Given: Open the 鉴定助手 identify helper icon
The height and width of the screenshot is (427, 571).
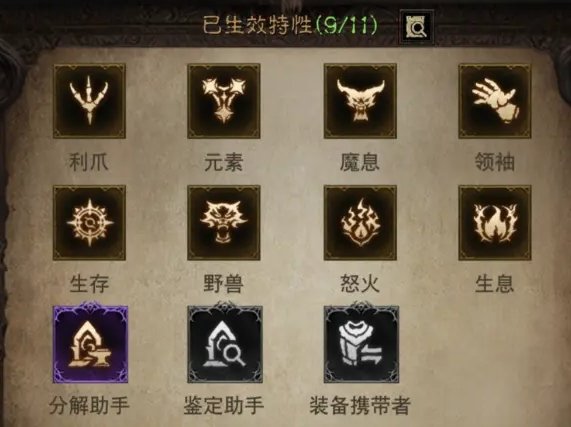Looking at the screenshot, I should [225, 343].
